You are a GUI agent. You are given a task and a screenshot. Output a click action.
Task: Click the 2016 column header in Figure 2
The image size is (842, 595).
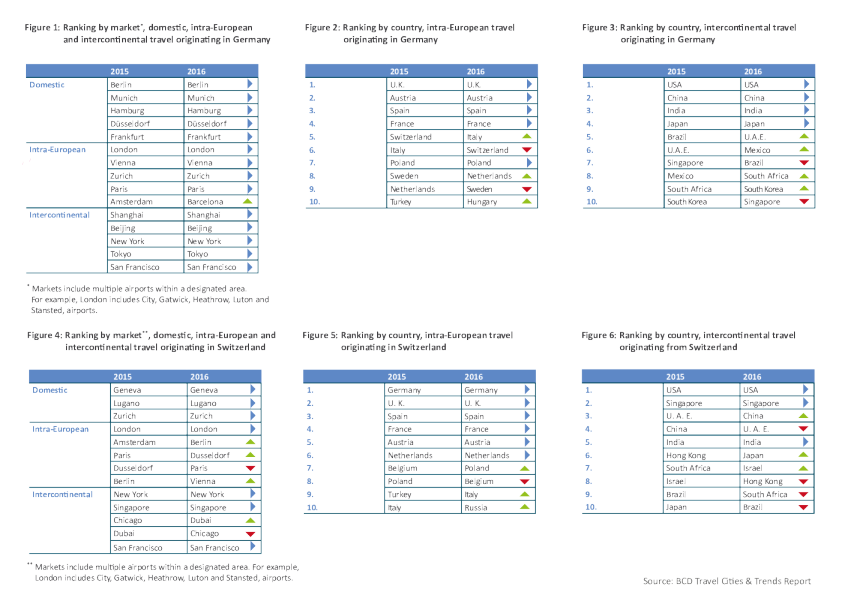click(475, 72)
